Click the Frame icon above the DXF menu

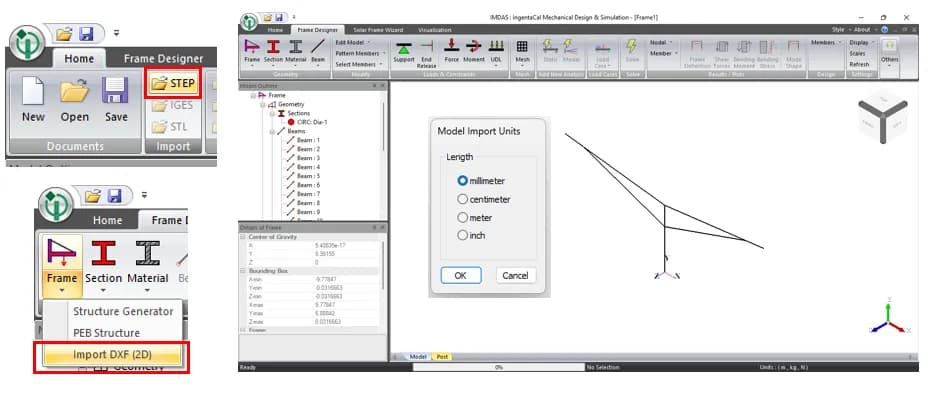(62, 253)
